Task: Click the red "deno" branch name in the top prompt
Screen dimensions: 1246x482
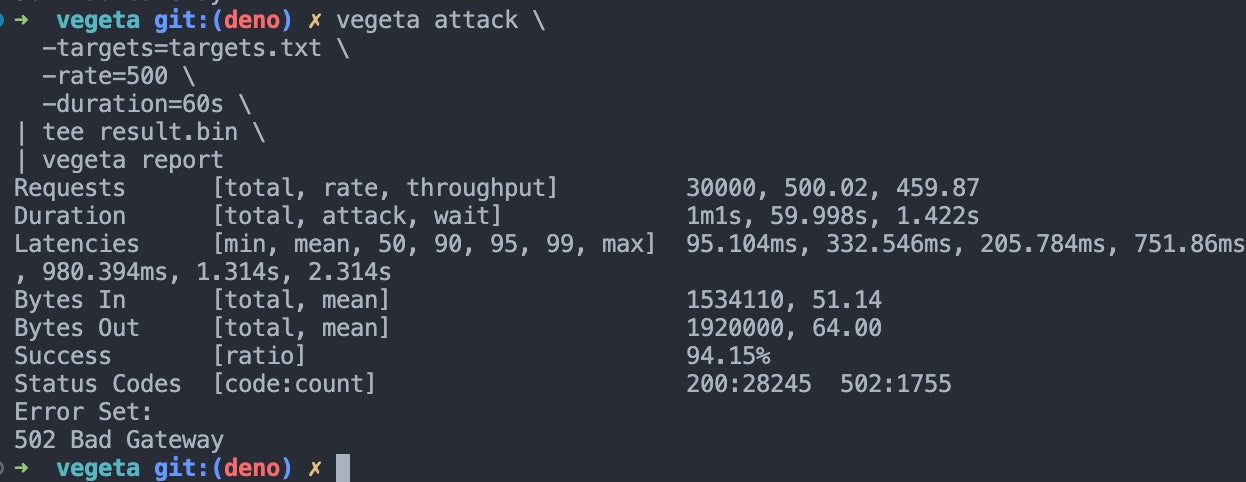Action: point(252,20)
